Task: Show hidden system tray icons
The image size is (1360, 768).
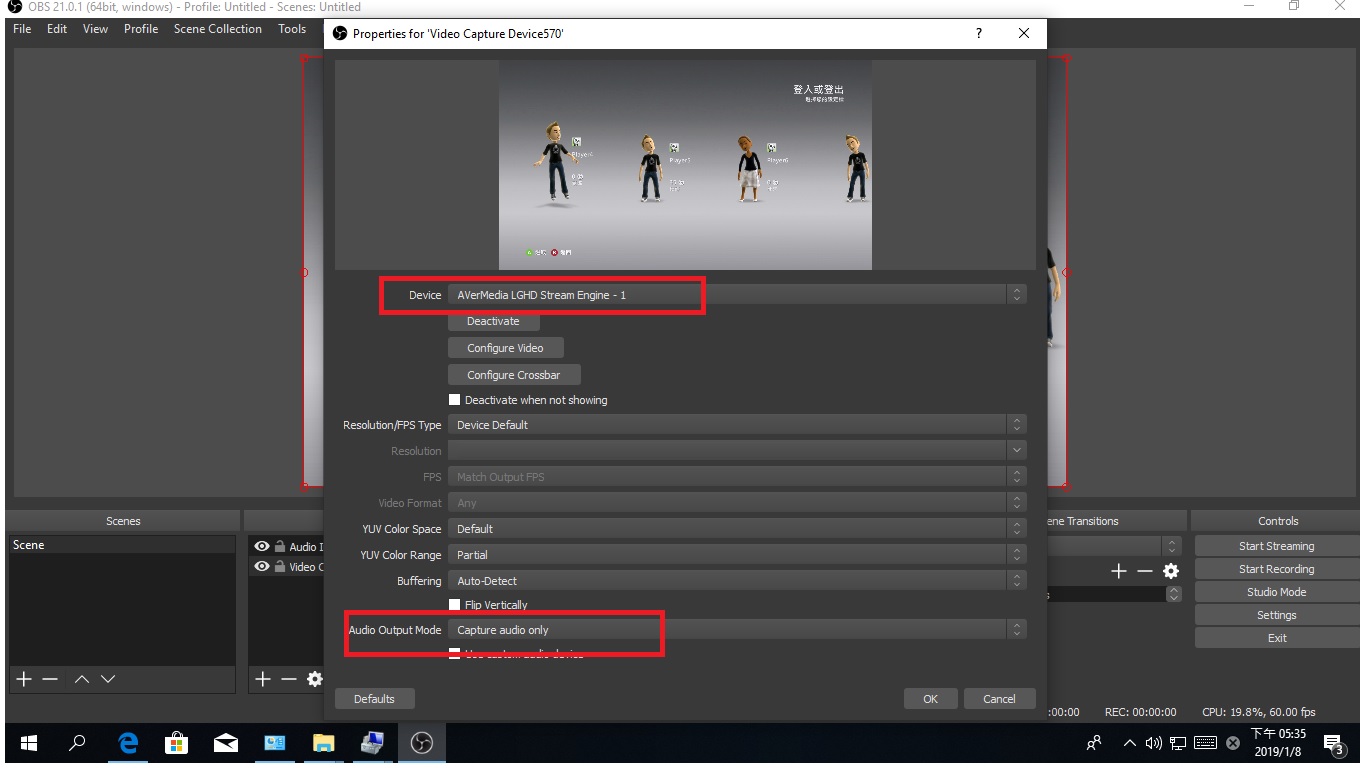Action: (x=1130, y=743)
